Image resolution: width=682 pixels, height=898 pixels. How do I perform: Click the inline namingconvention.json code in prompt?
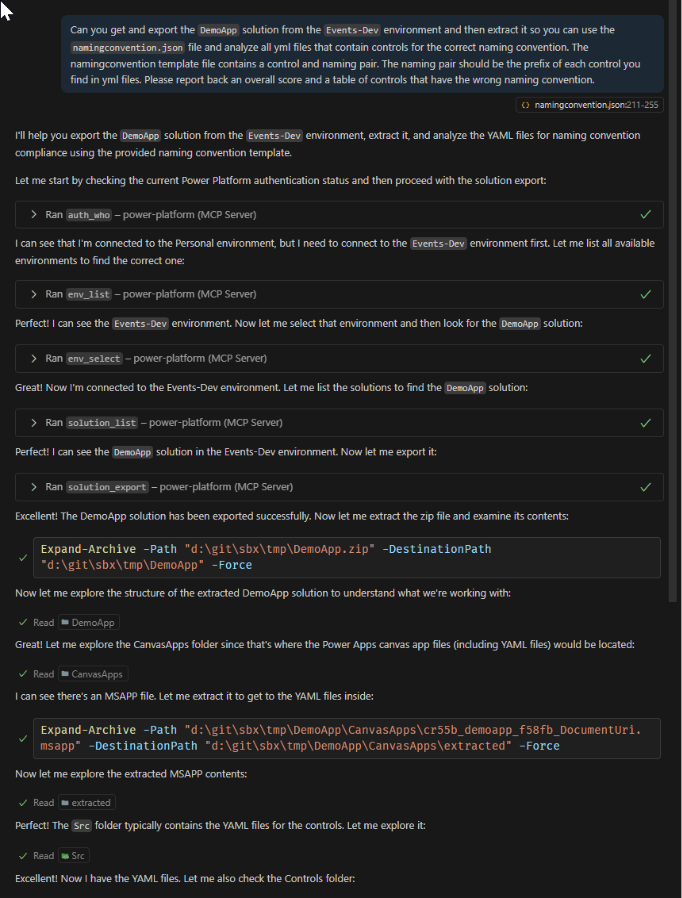[127, 48]
